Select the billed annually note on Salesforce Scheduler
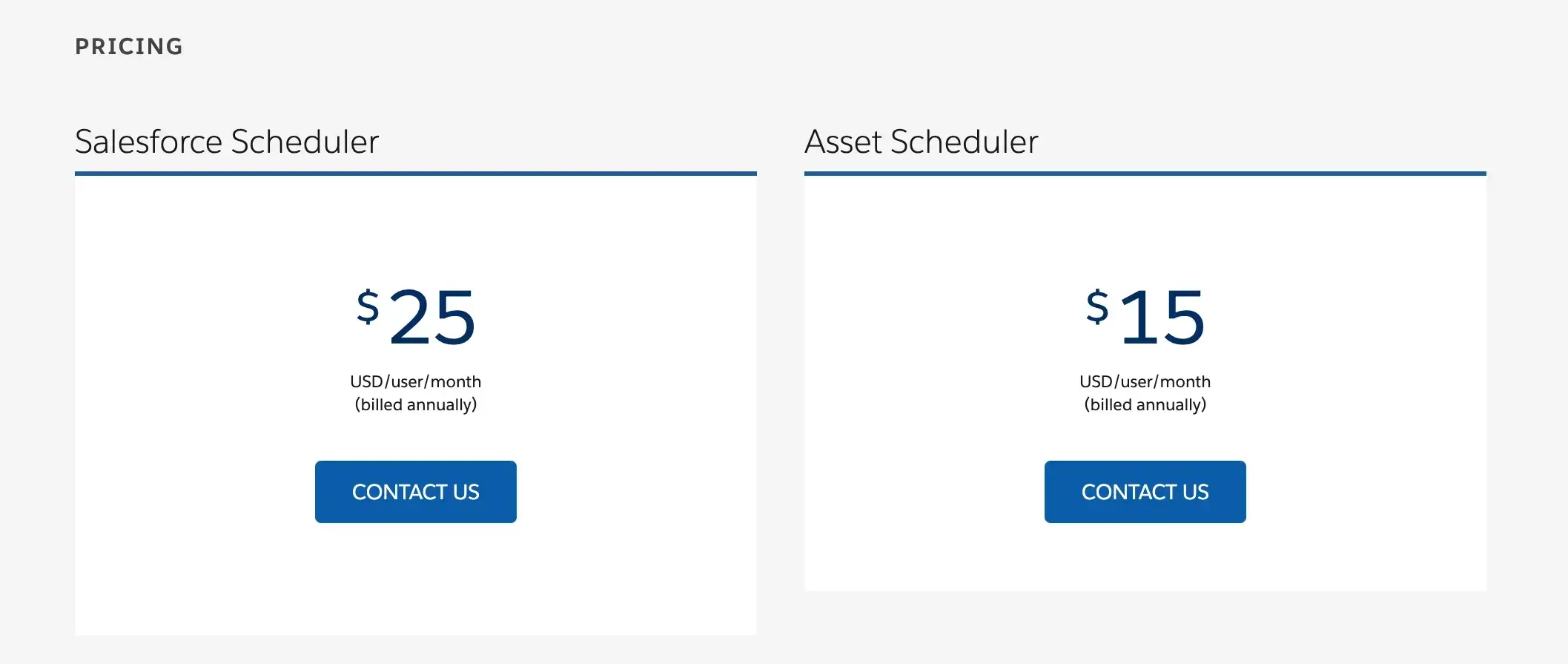1568x664 pixels. click(415, 405)
